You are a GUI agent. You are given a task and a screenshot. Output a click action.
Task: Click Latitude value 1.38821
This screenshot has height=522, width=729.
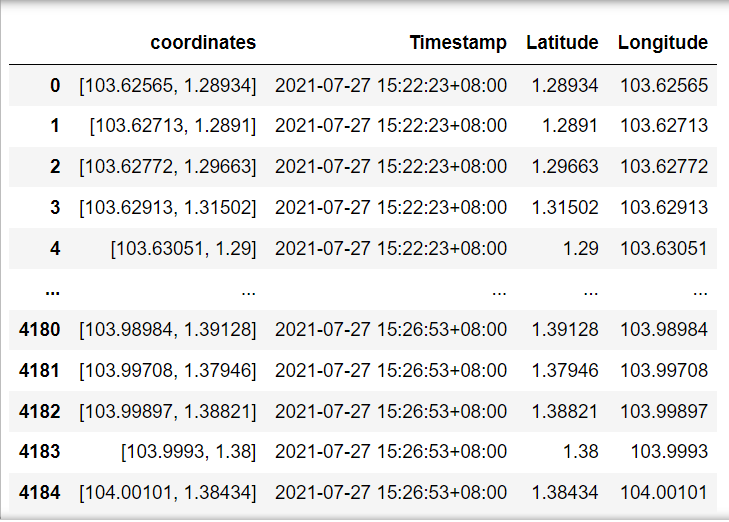click(x=564, y=411)
